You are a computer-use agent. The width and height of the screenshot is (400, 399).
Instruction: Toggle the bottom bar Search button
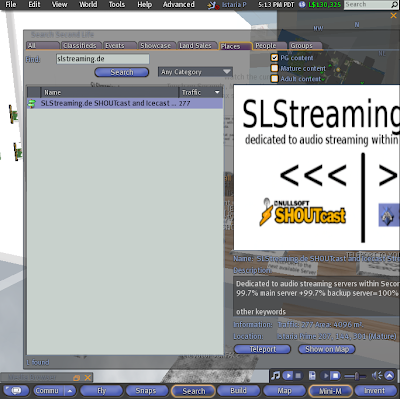tap(193, 391)
